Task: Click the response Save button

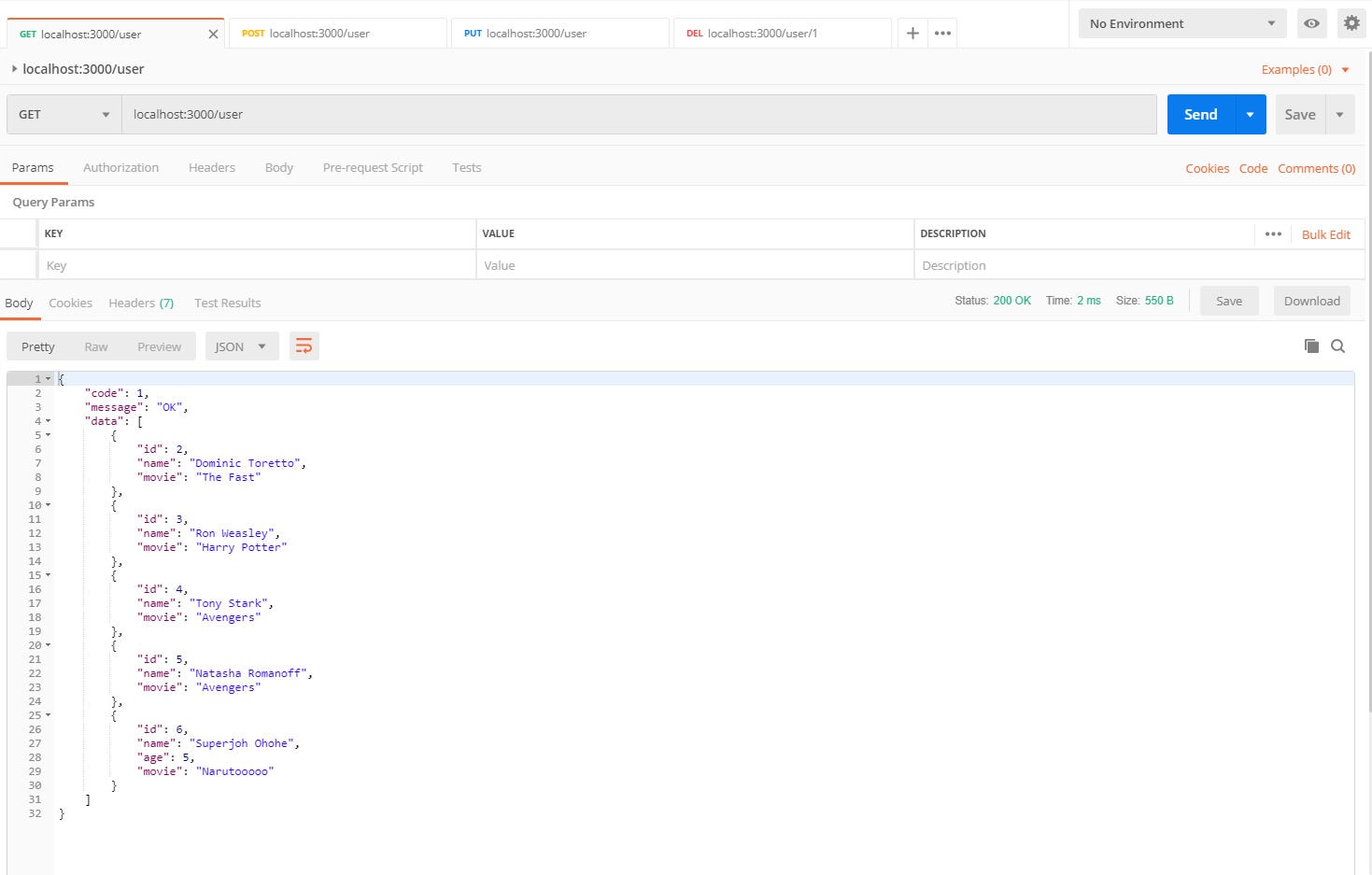Action: tap(1229, 301)
